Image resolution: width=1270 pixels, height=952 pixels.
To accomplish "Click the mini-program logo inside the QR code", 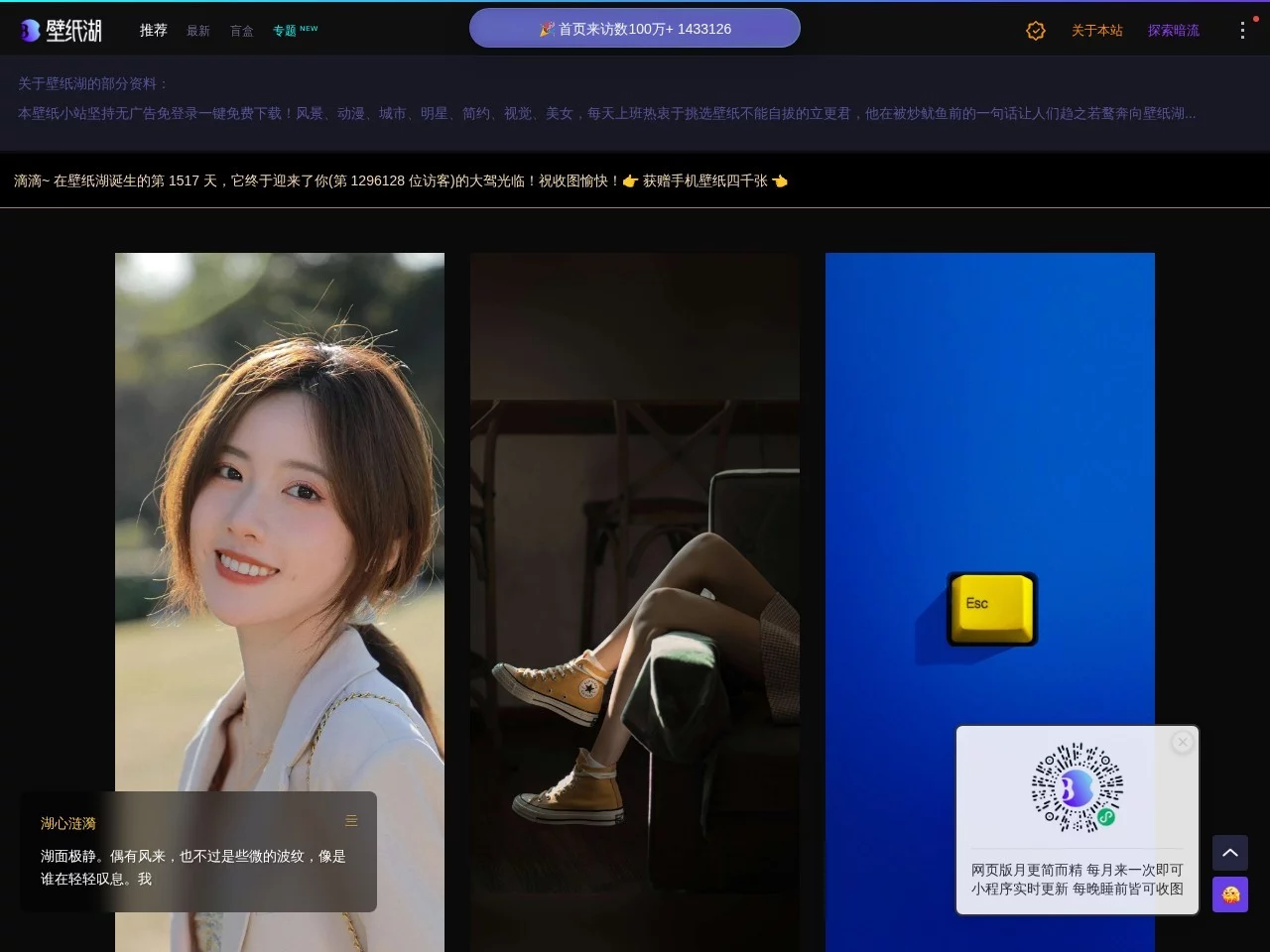I will [1077, 786].
